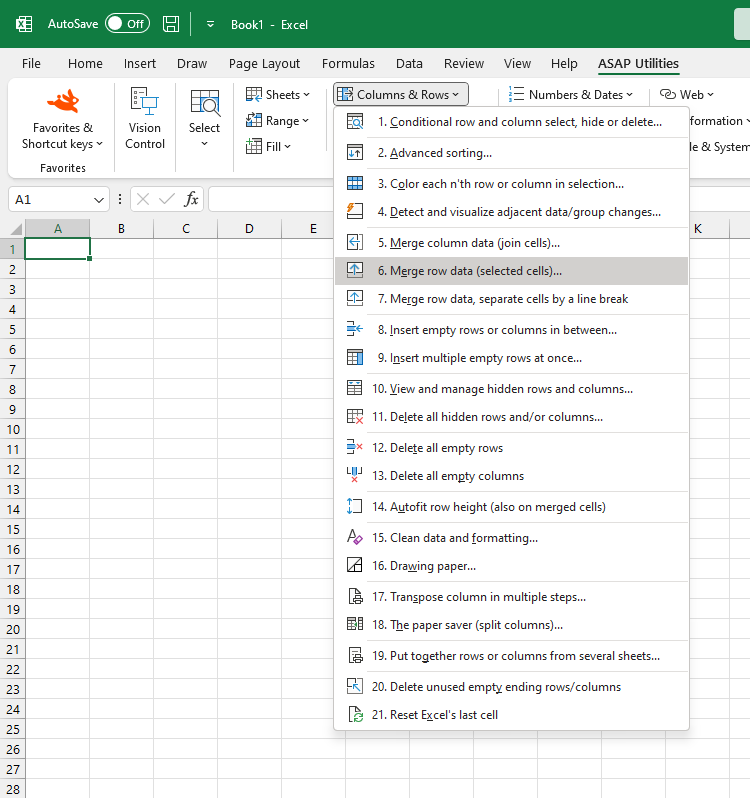Switch to the Home tab
The width and height of the screenshot is (750, 798).
pyautogui.click(x=85, y=64)
